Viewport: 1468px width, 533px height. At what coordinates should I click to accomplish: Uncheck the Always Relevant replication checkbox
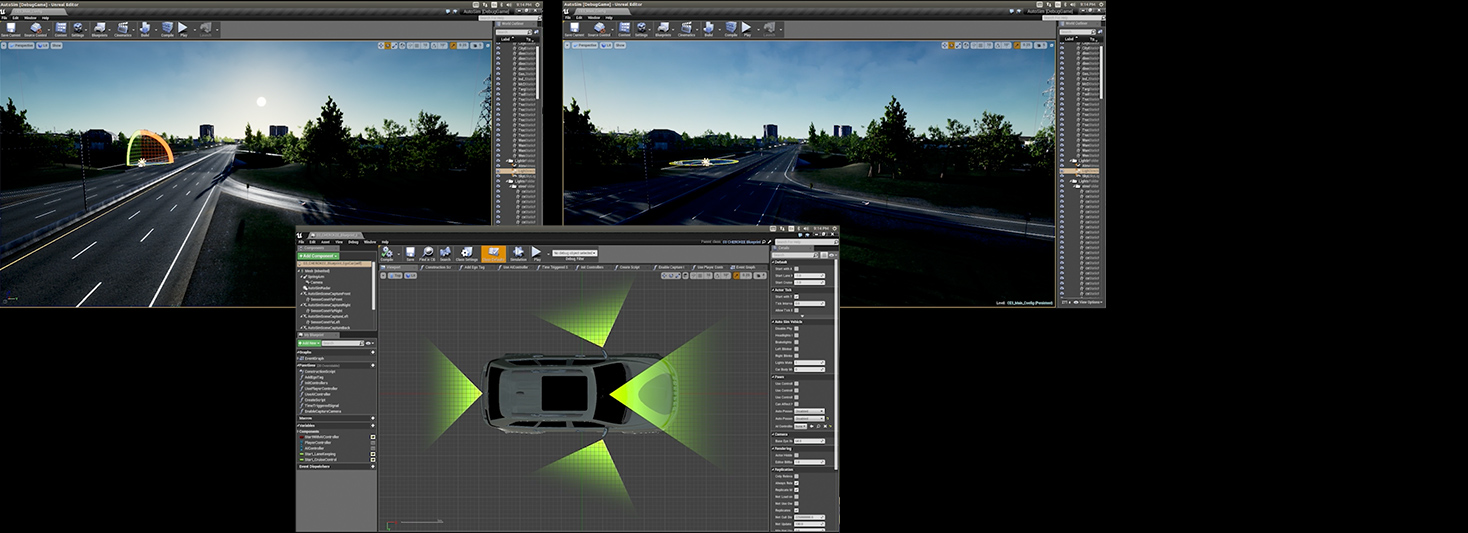click(x=796, y=483)
